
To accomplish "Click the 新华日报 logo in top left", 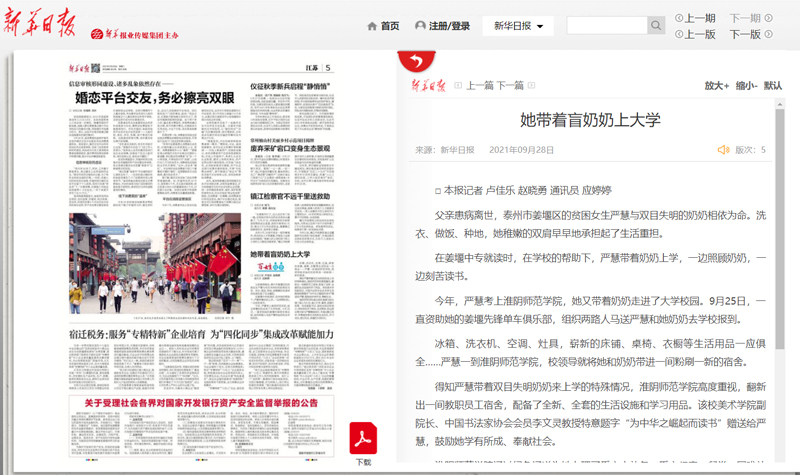I will point(42,26).
